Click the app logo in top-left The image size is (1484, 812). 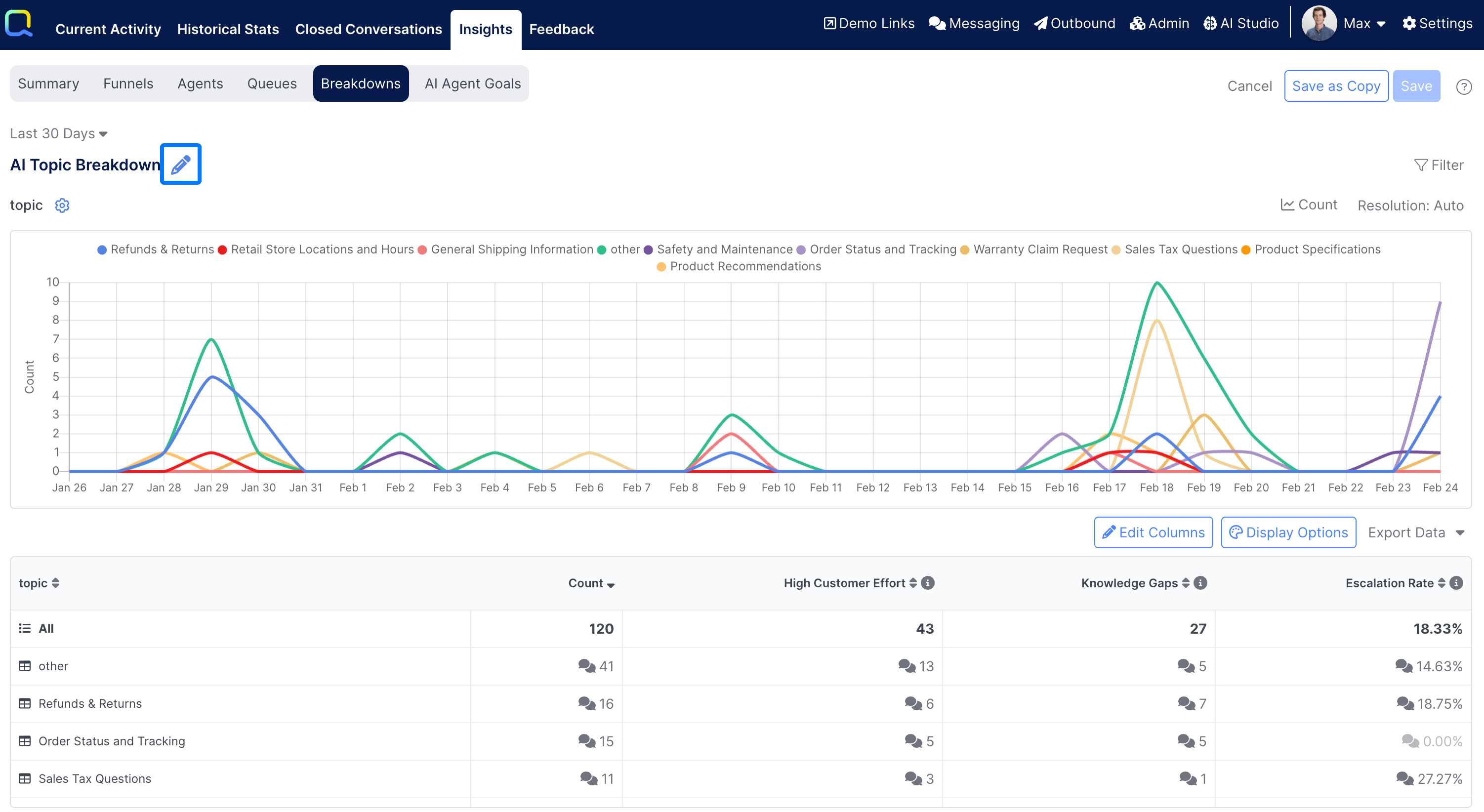[19, 23]
